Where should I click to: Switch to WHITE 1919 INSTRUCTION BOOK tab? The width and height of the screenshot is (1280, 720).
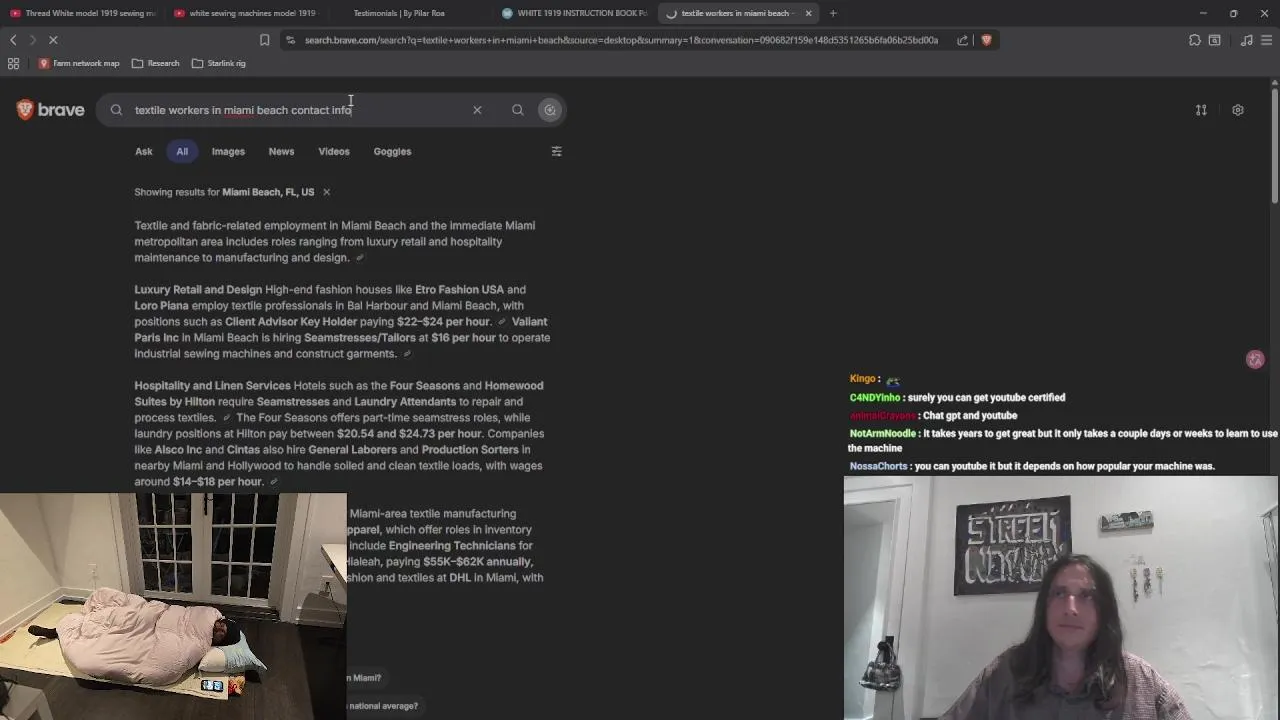[x=575, y=13]
